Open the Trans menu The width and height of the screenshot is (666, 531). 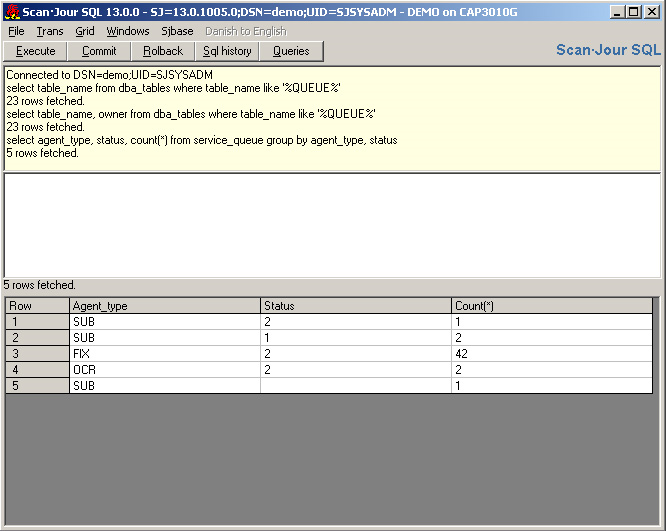click(50, 31)
